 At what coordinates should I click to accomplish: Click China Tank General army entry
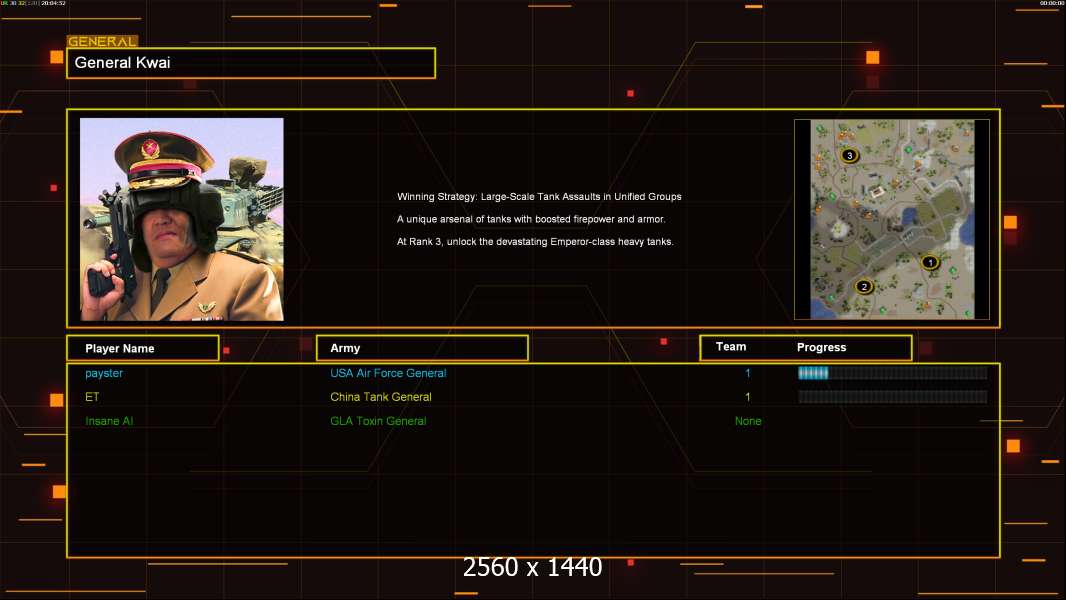(x=381, y=397)
